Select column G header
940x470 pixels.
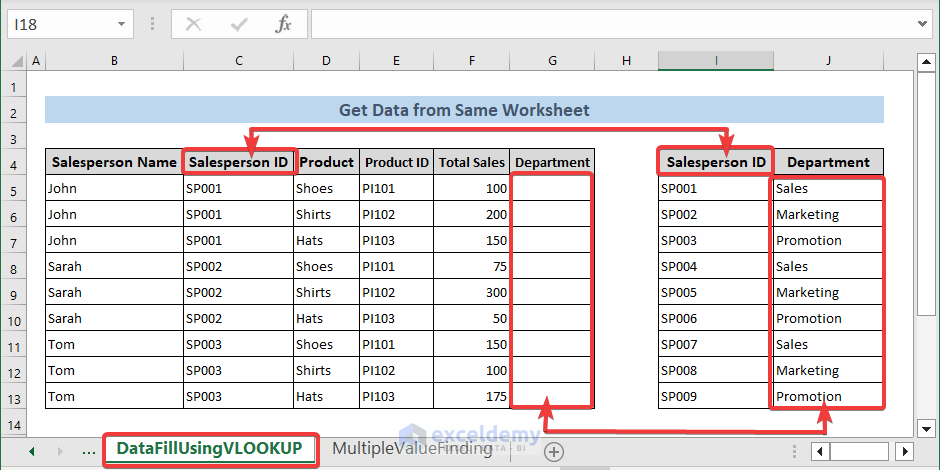(552, 61)
